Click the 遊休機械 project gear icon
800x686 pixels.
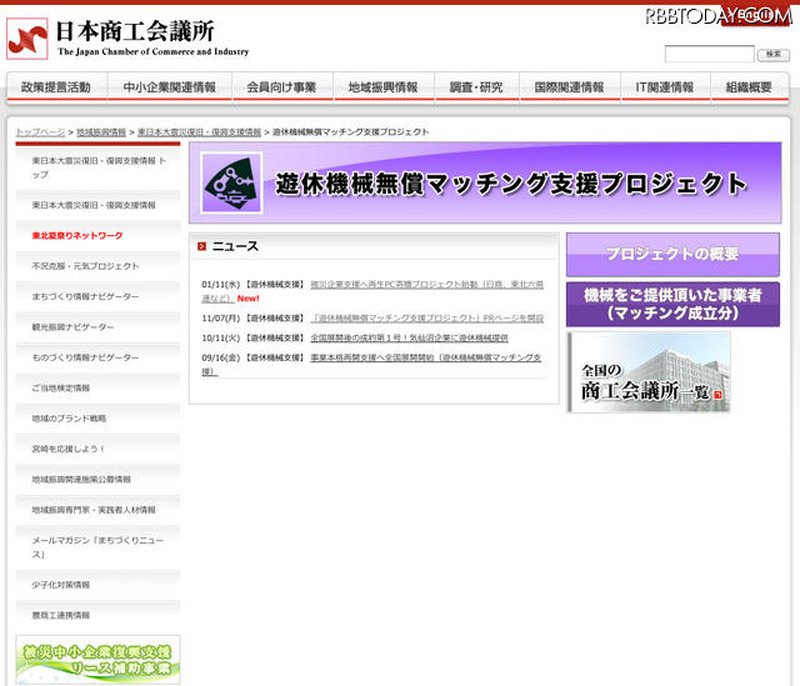click(231, 183)
